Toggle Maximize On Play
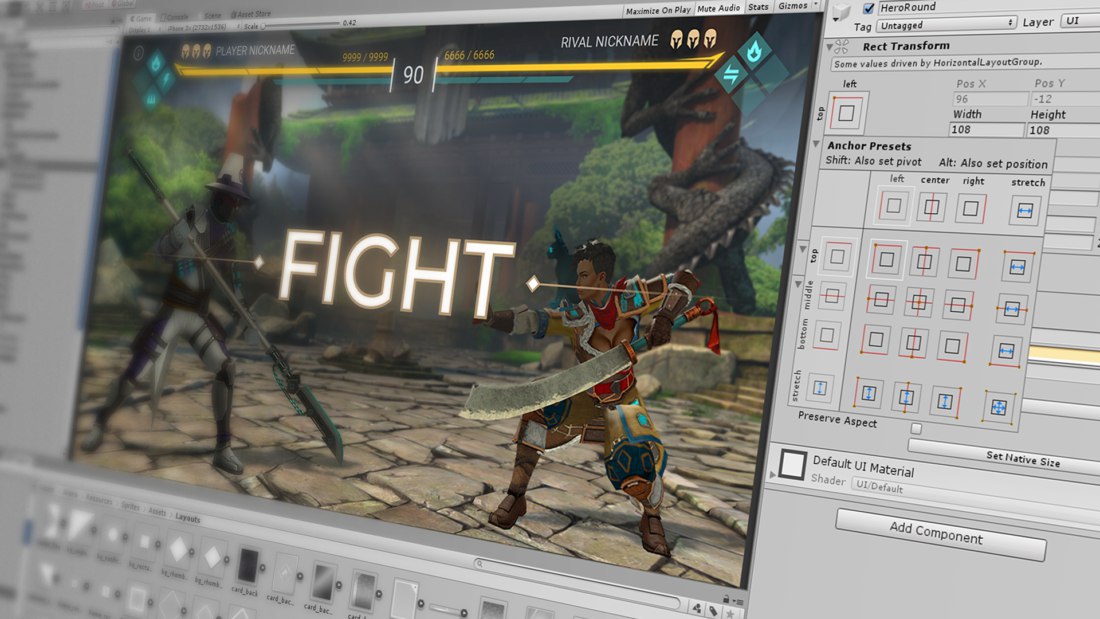The image size is (1100, 619). point(658,11)
